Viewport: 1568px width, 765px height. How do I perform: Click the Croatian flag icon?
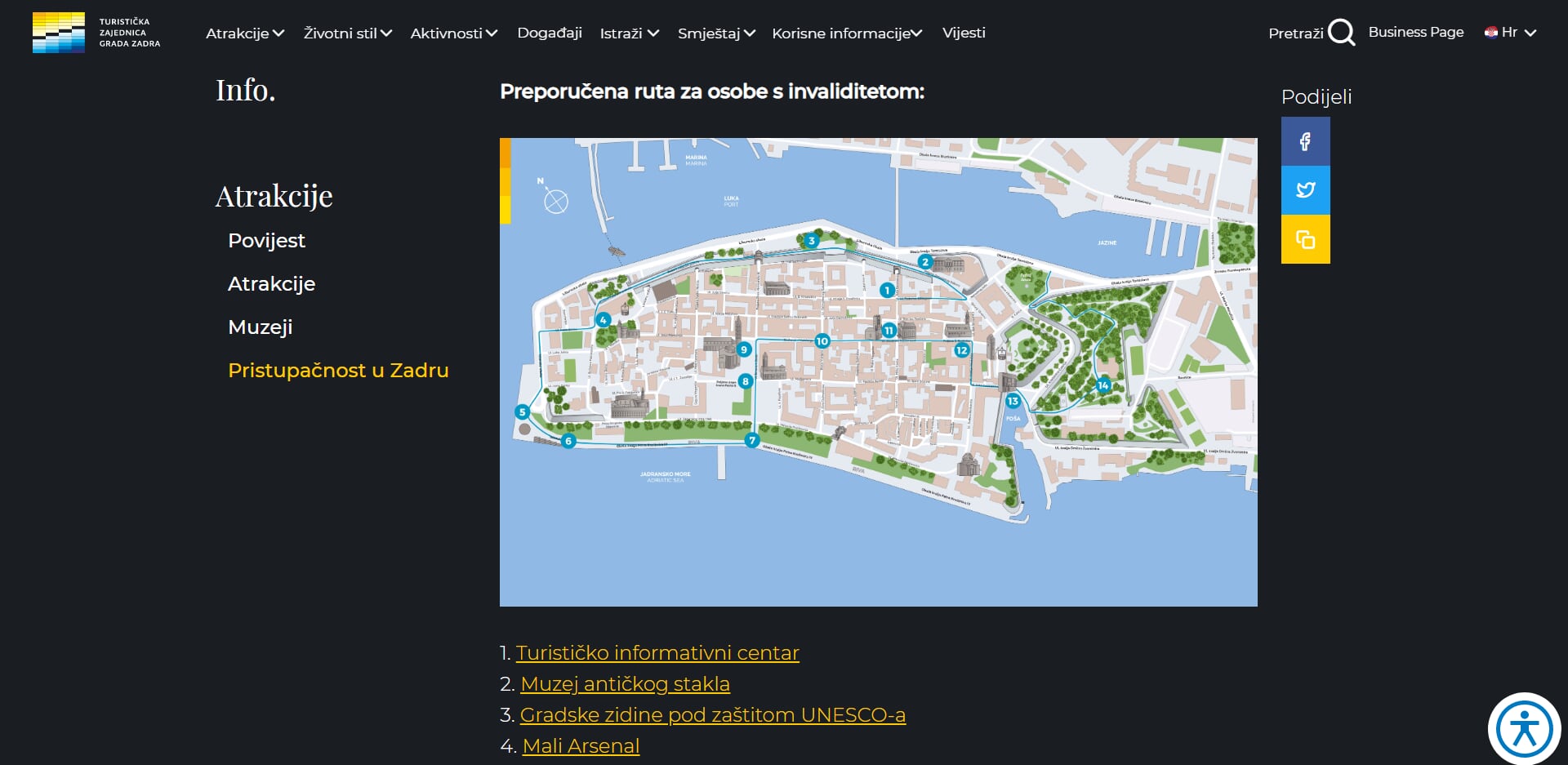pyautogui.click(x=1491, y=33)
